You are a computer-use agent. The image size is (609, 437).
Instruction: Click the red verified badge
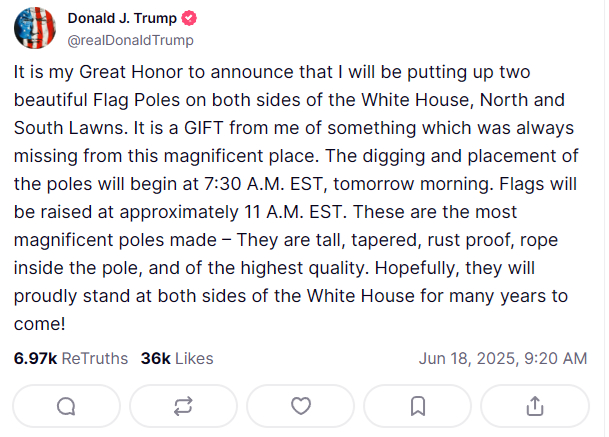190,19
